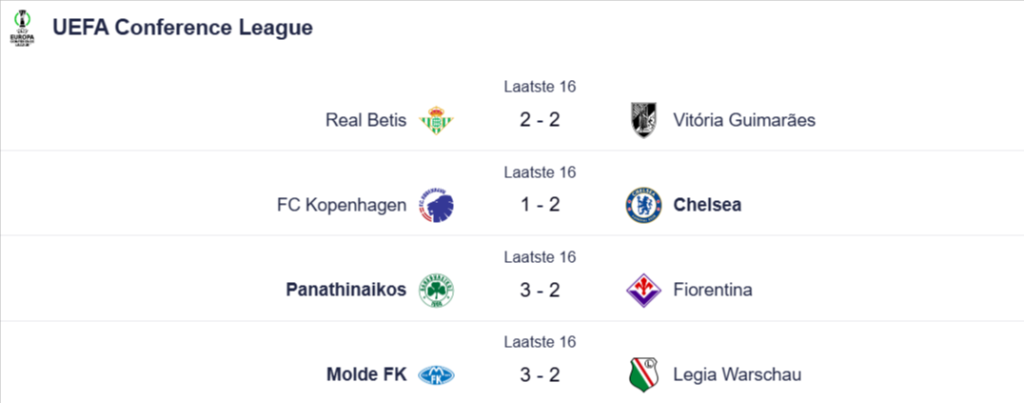Open the Real Betis team name
The width and height of the screenshot is (1024, 403).
point(366,120)
